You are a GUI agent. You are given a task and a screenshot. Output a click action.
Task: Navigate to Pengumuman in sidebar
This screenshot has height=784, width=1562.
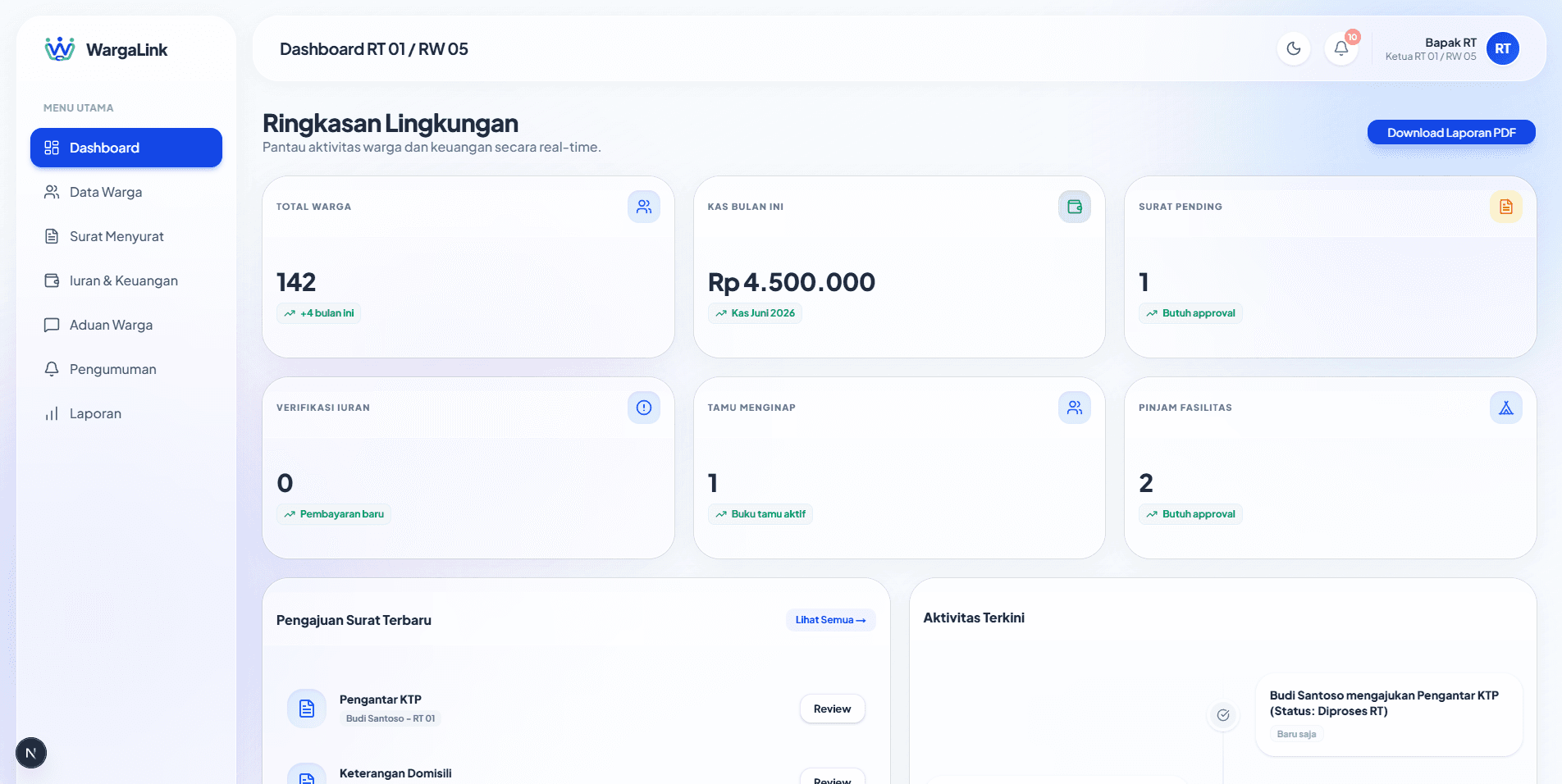(x=126, y=369)
